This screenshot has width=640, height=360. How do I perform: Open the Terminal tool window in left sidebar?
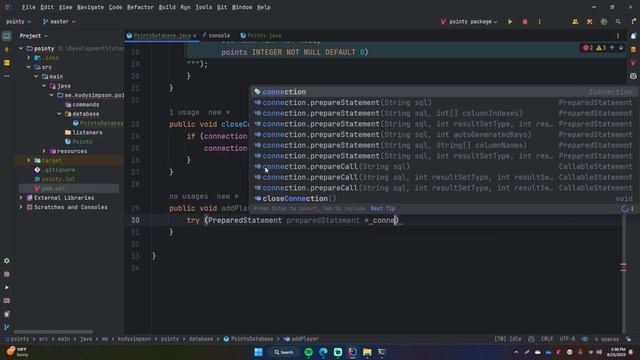7,301
